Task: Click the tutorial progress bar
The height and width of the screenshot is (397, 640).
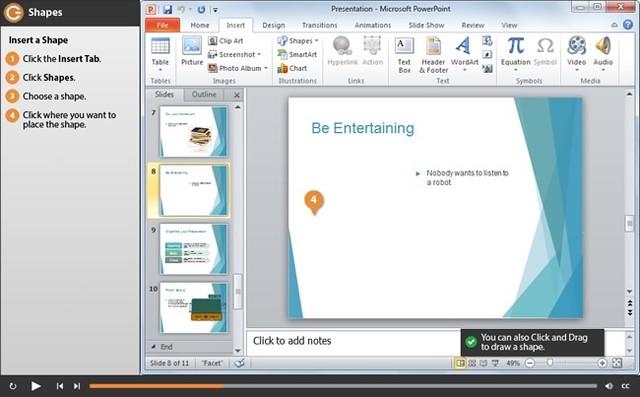Action: click(343, 386)
